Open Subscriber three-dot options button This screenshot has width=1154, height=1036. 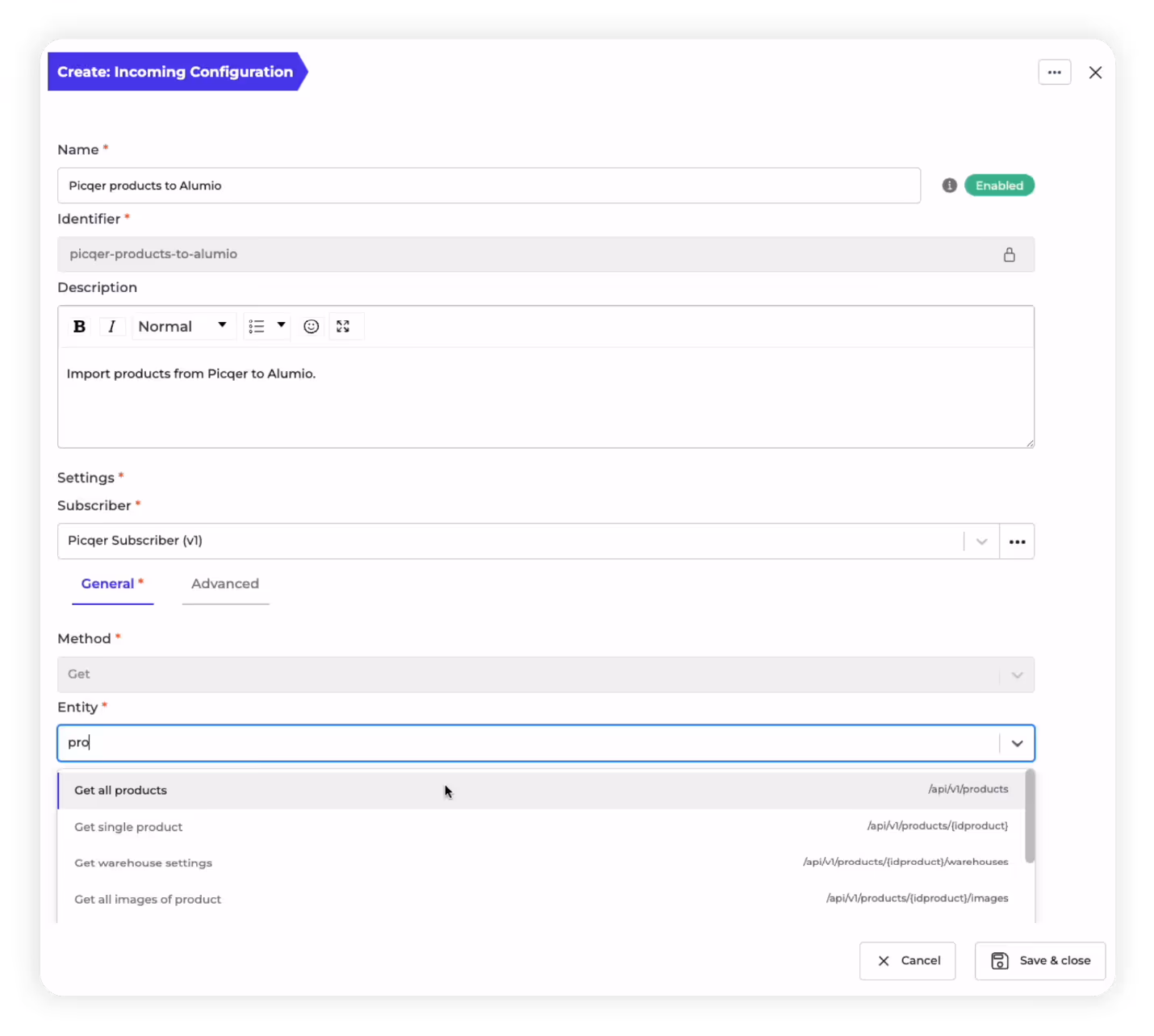(1017, 541)
